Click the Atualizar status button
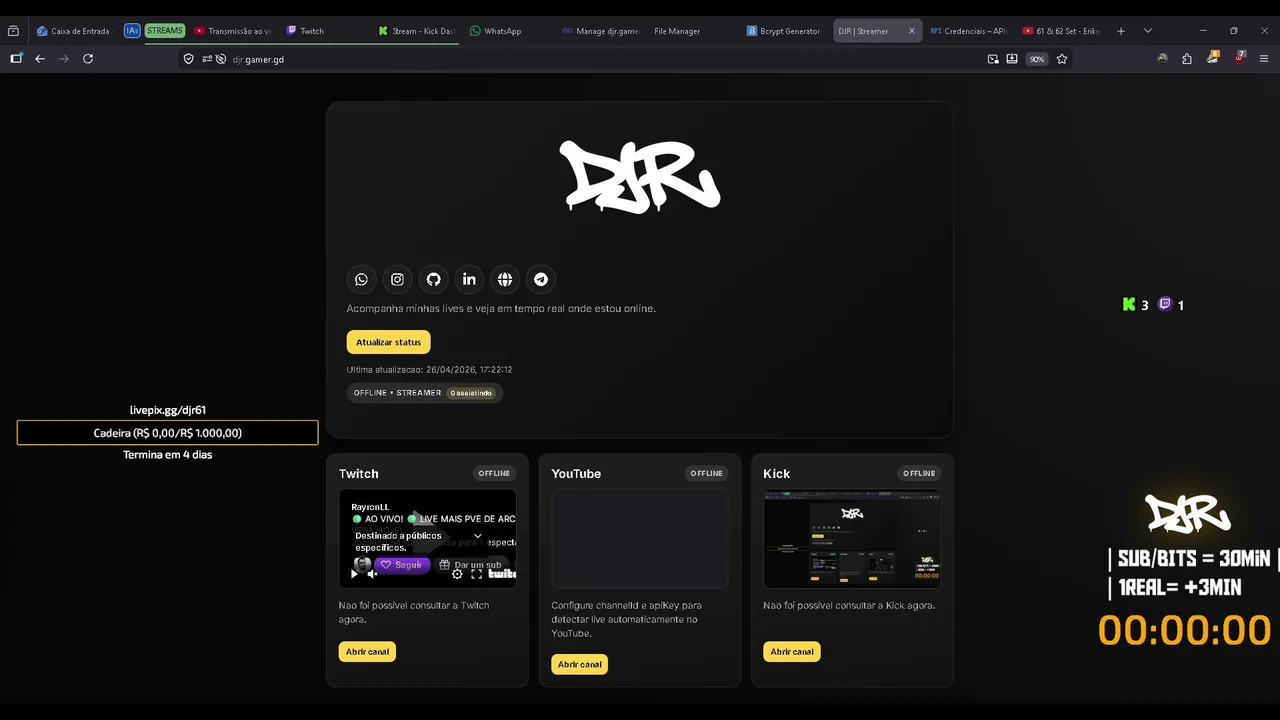Image resolution: width=1280 pixels, height=720 pixels. [388, 342]
